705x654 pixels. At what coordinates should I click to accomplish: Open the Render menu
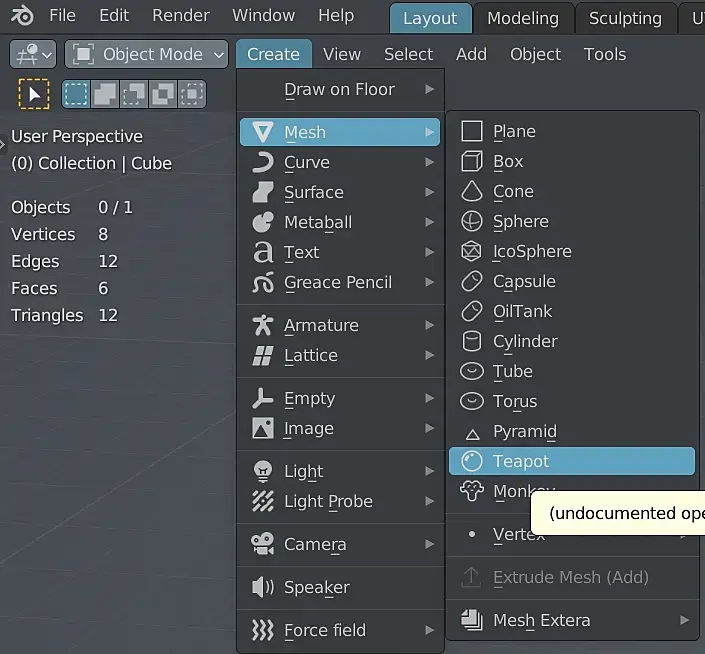click(x=181, y=16)
